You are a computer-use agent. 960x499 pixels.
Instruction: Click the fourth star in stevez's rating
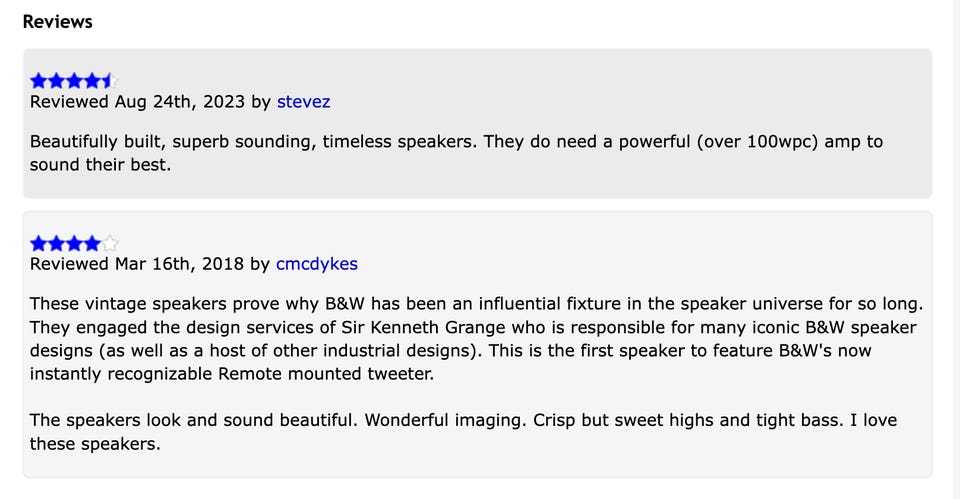(93, 81)
